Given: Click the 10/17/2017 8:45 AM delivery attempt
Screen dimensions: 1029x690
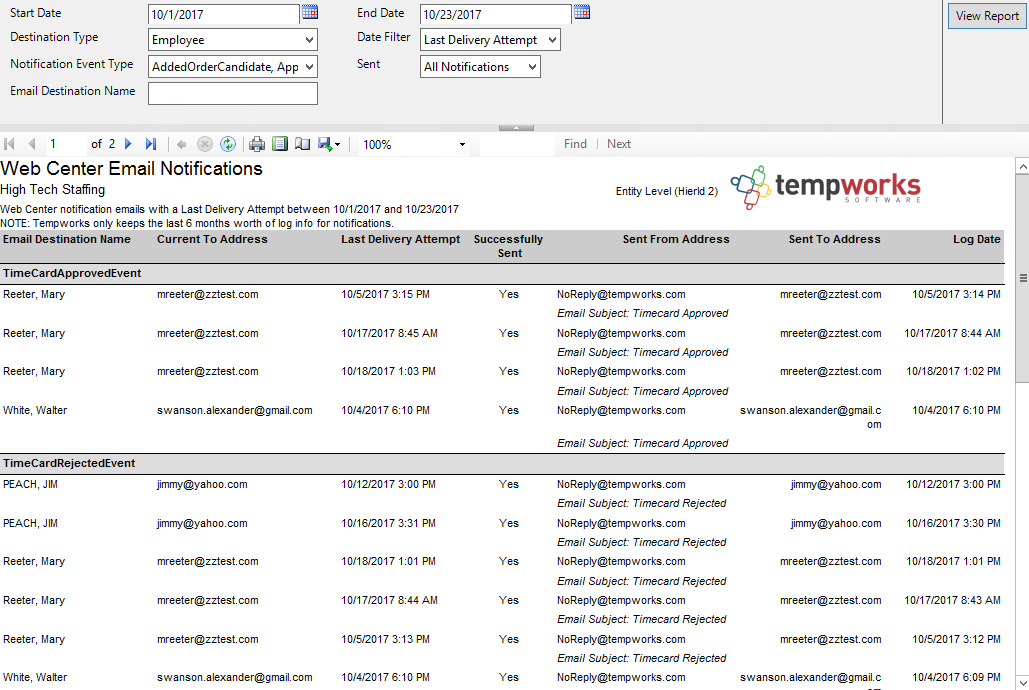Looking at the screenshot, I should (x=389, y=333).
